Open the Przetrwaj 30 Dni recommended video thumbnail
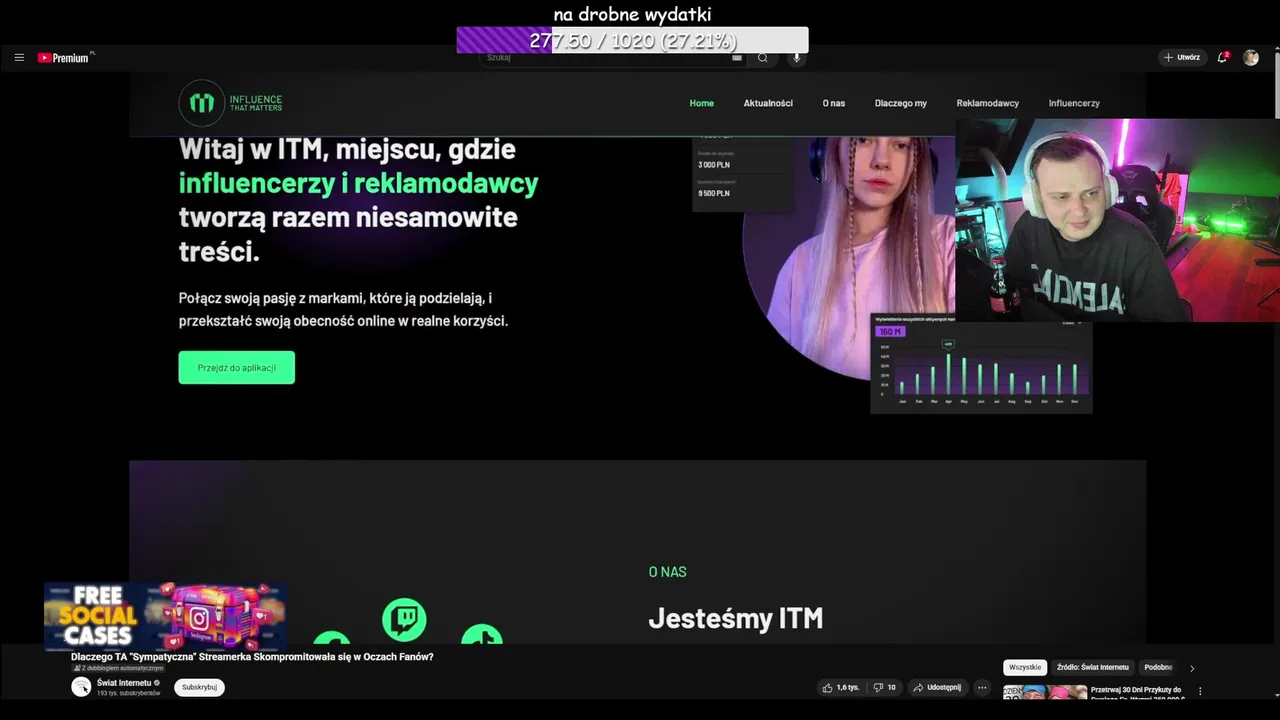The image size is (1280, 720). click(x=1045, y=692)
